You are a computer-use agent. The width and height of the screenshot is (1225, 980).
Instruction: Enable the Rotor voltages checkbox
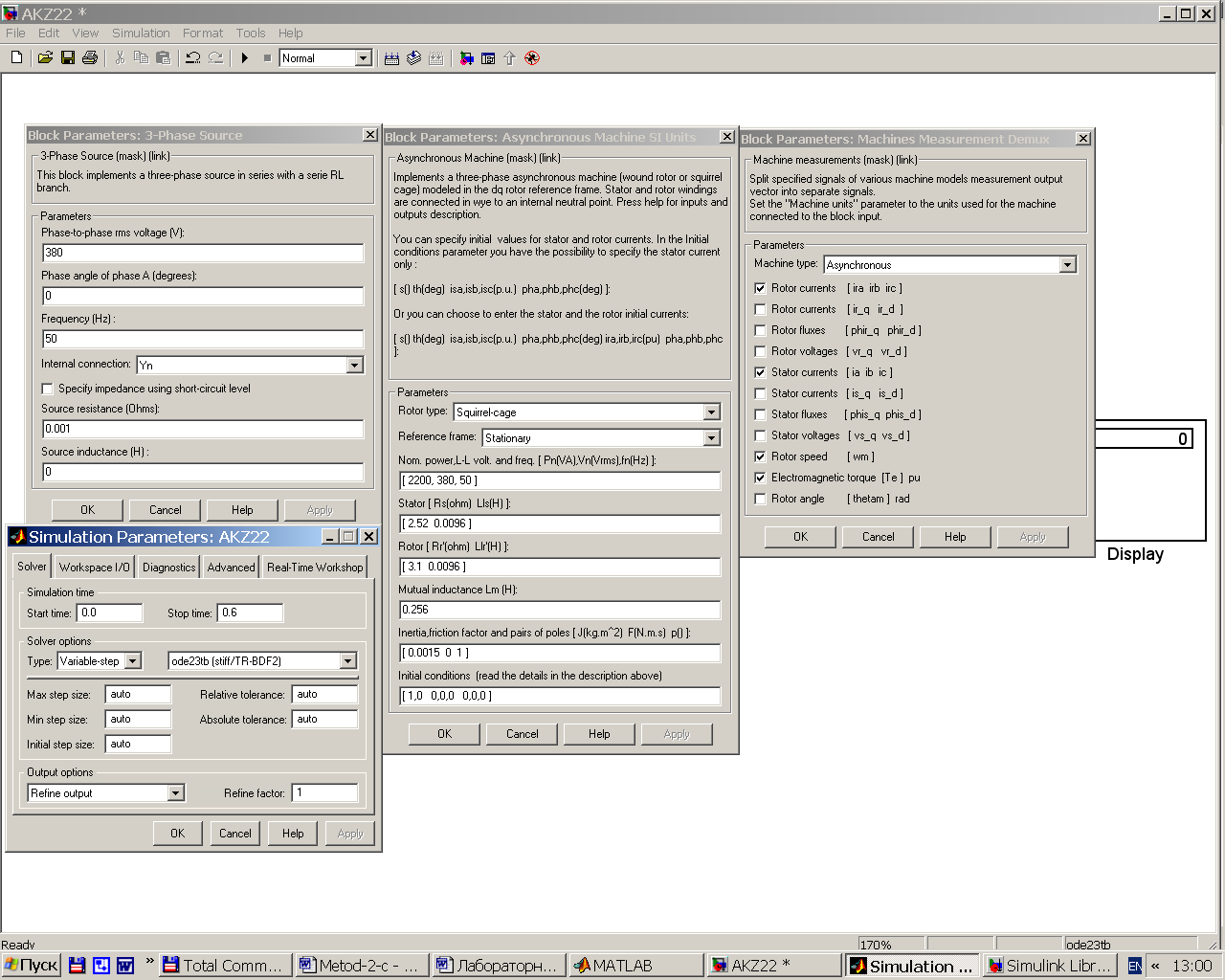point(760,351)
